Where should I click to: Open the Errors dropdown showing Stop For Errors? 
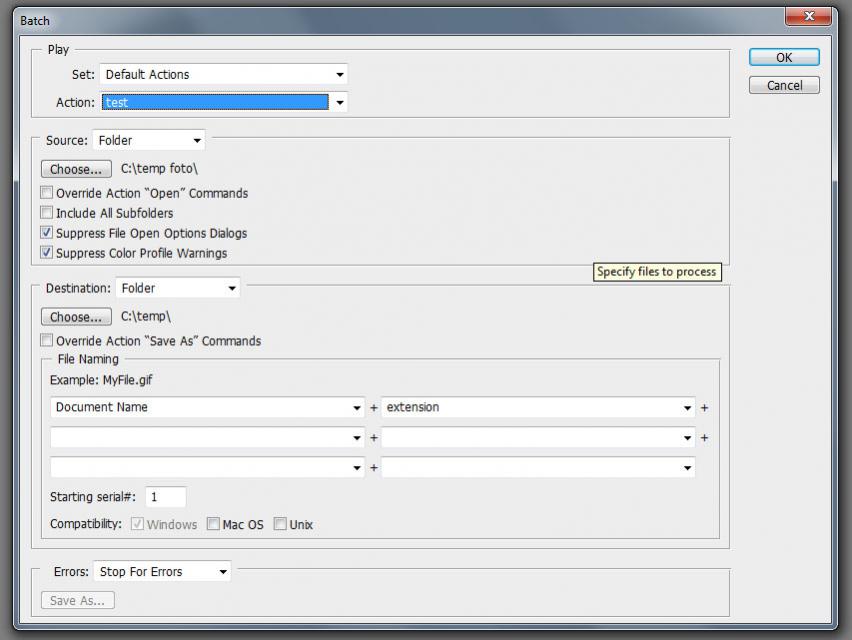(162, 572)
